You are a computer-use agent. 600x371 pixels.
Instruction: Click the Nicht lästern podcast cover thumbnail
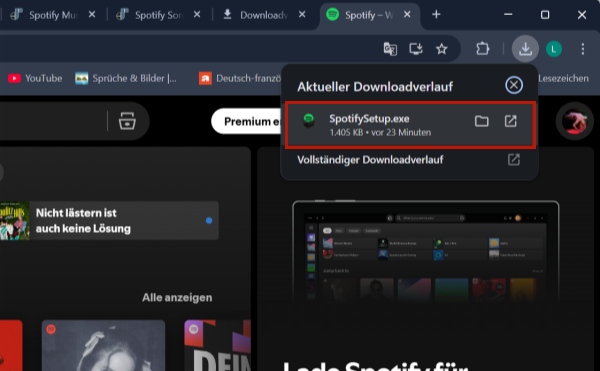[x=15, y=221]
